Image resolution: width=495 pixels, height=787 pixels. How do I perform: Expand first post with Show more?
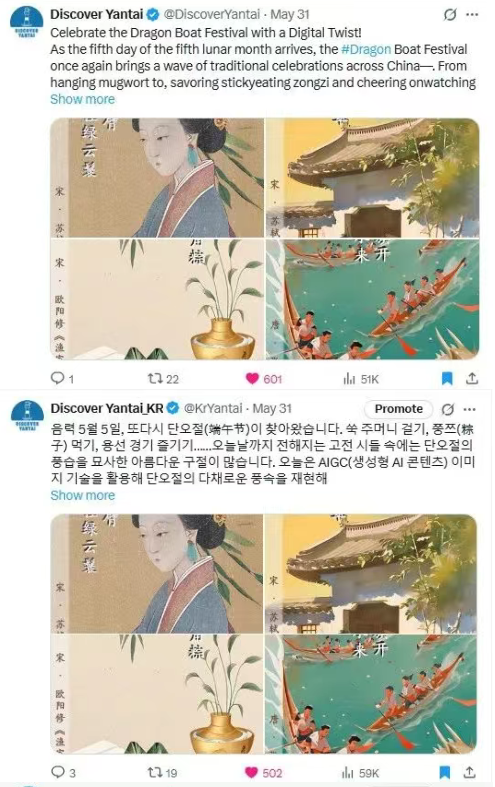[82, 99]
